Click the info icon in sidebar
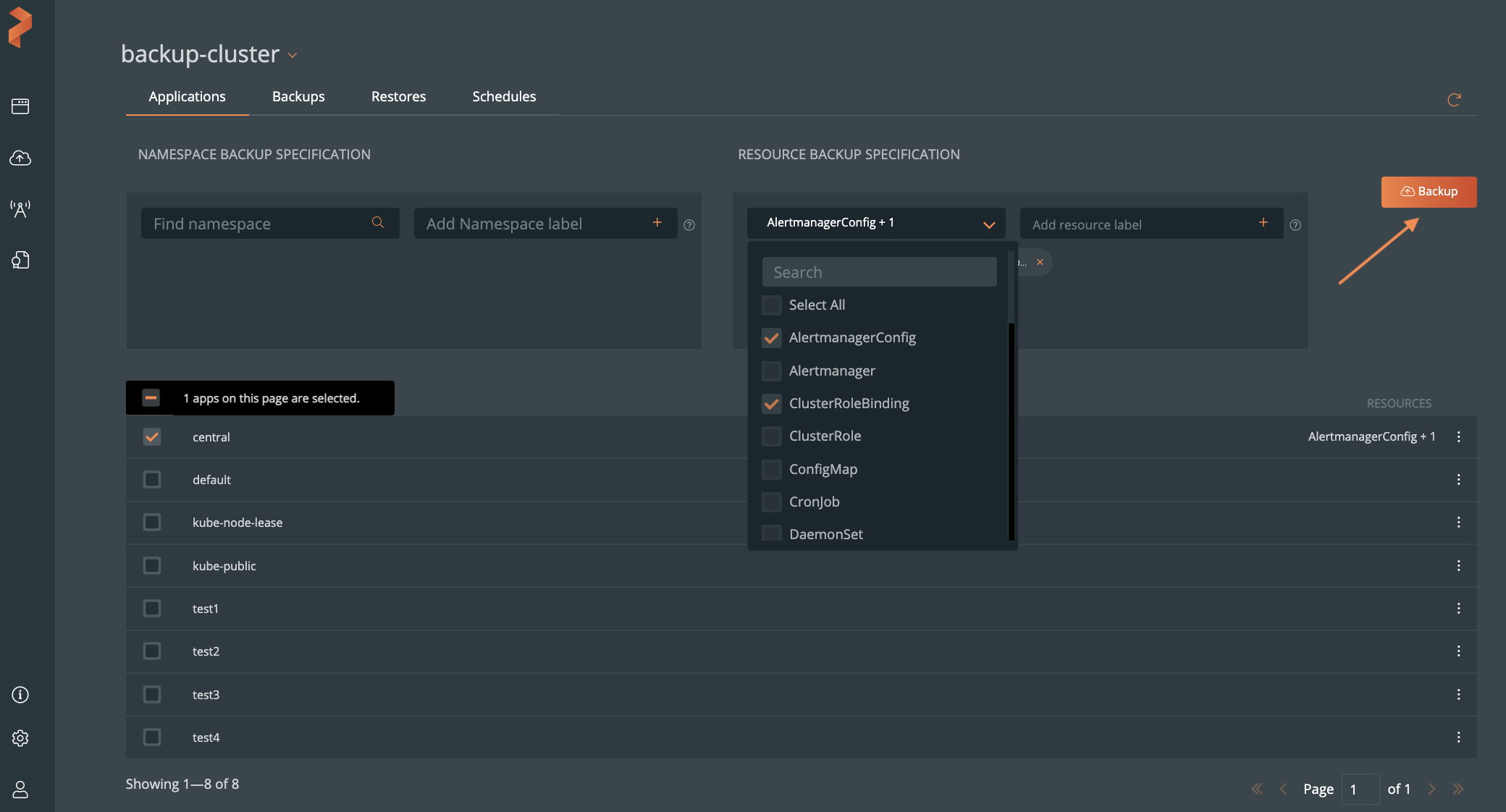 [x=20, y=695]
